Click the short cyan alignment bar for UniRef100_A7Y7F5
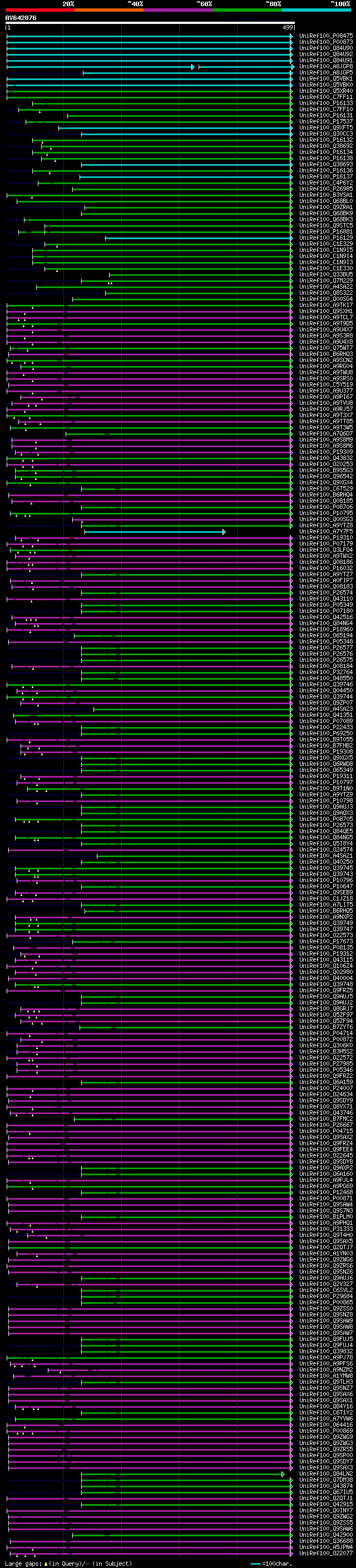The height and width of the screenshot is (1568, 356). [155, 531]
